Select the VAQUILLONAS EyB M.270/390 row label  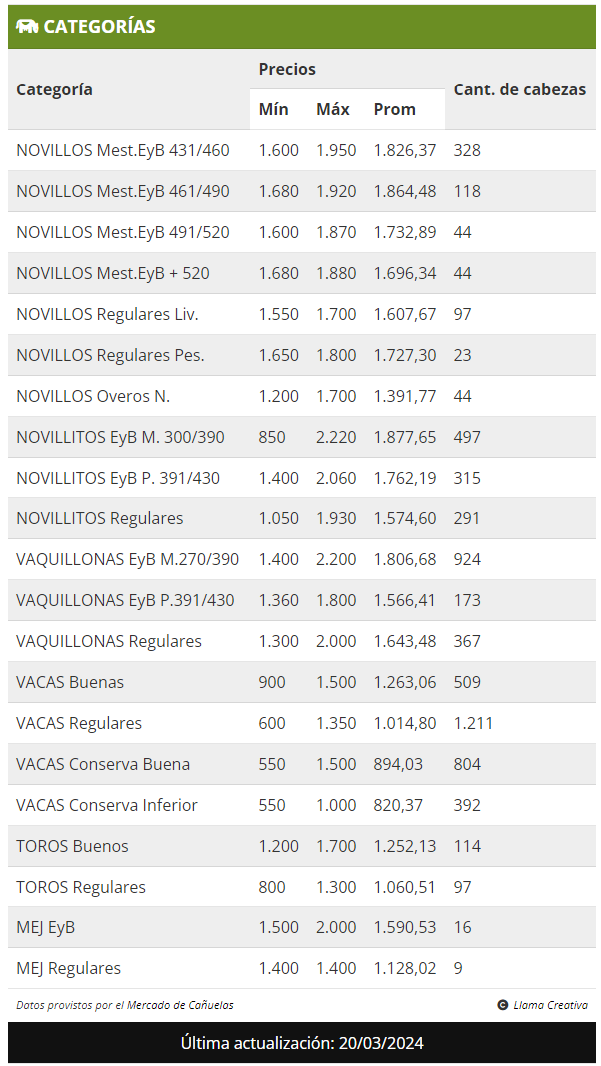tap(127, 559)
